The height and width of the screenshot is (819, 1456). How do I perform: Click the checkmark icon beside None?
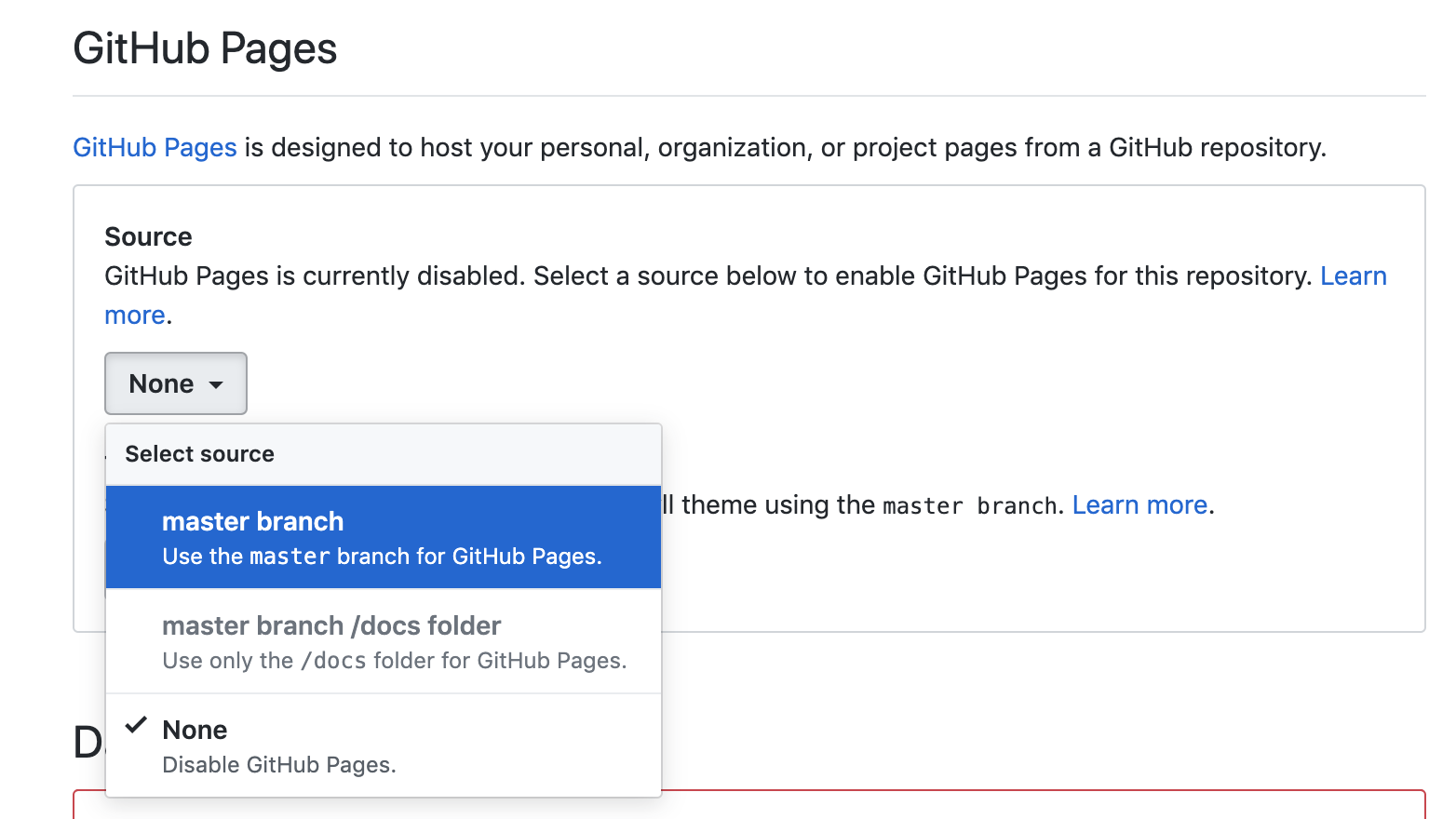point(136,725)
